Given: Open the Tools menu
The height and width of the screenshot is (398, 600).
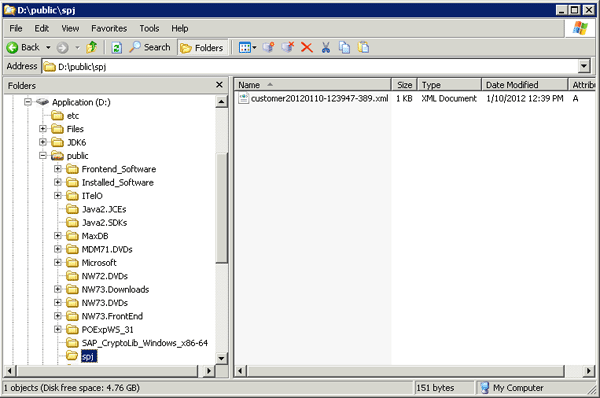Looking at the screenshot, I should coord(149,28).
